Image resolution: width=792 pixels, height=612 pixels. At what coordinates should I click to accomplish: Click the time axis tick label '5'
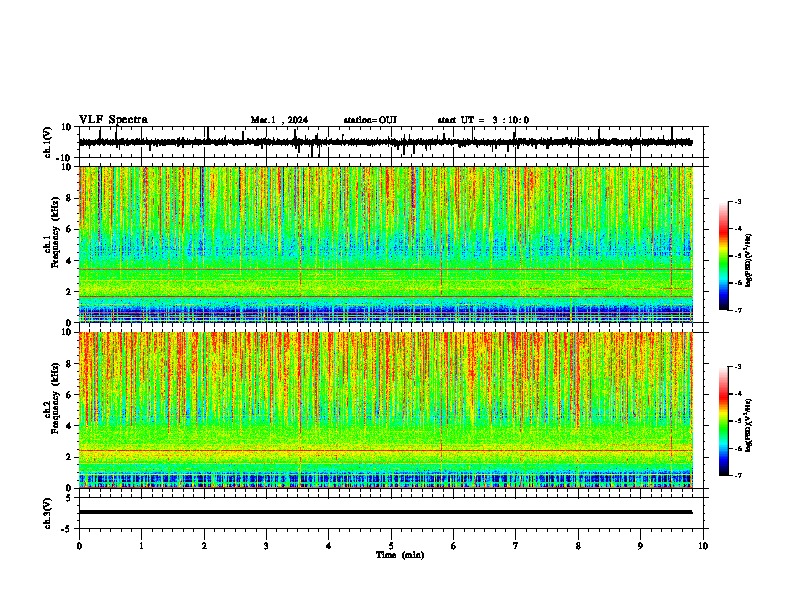pos(391,546)
